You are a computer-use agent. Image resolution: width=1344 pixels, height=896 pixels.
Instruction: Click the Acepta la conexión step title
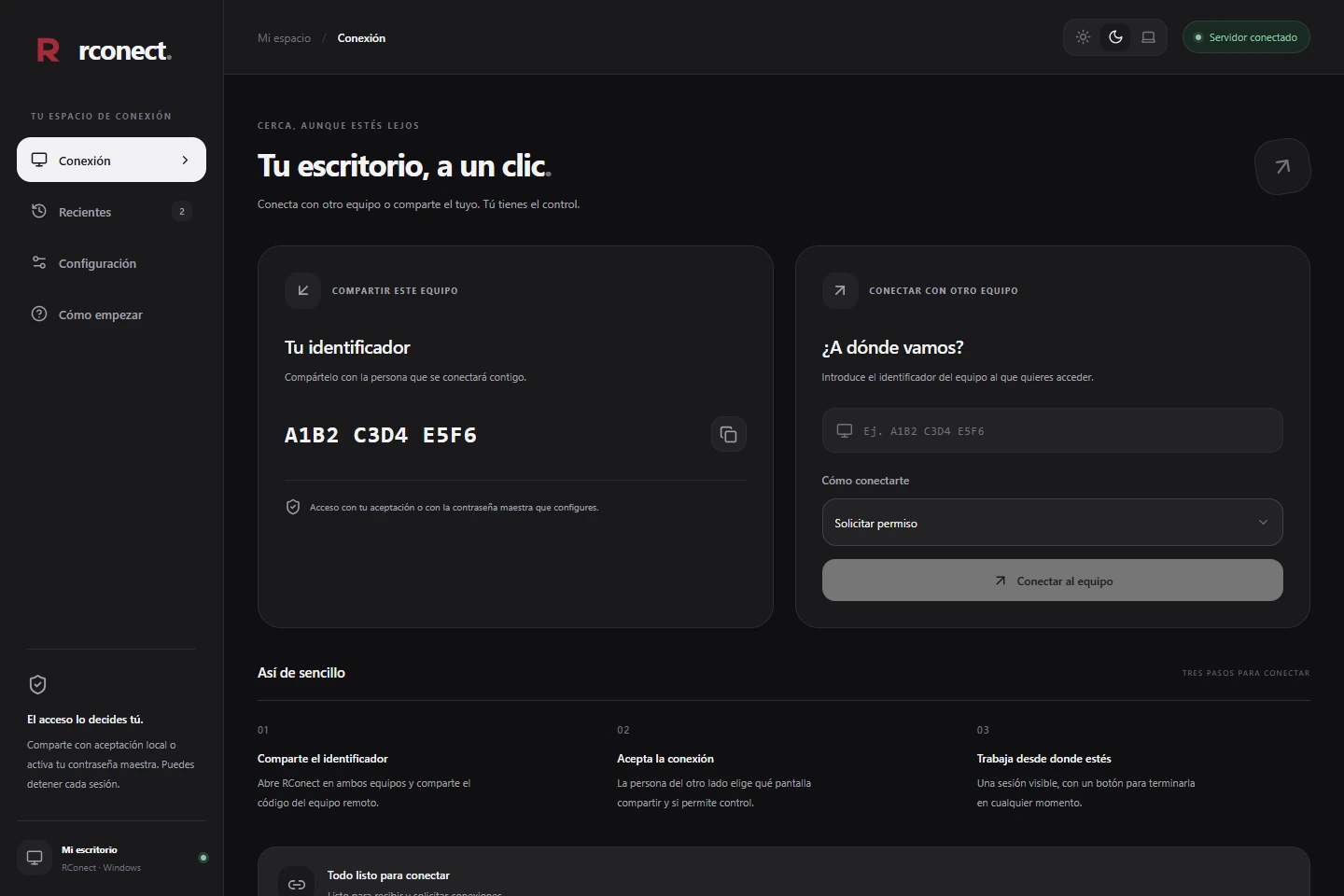665,759
